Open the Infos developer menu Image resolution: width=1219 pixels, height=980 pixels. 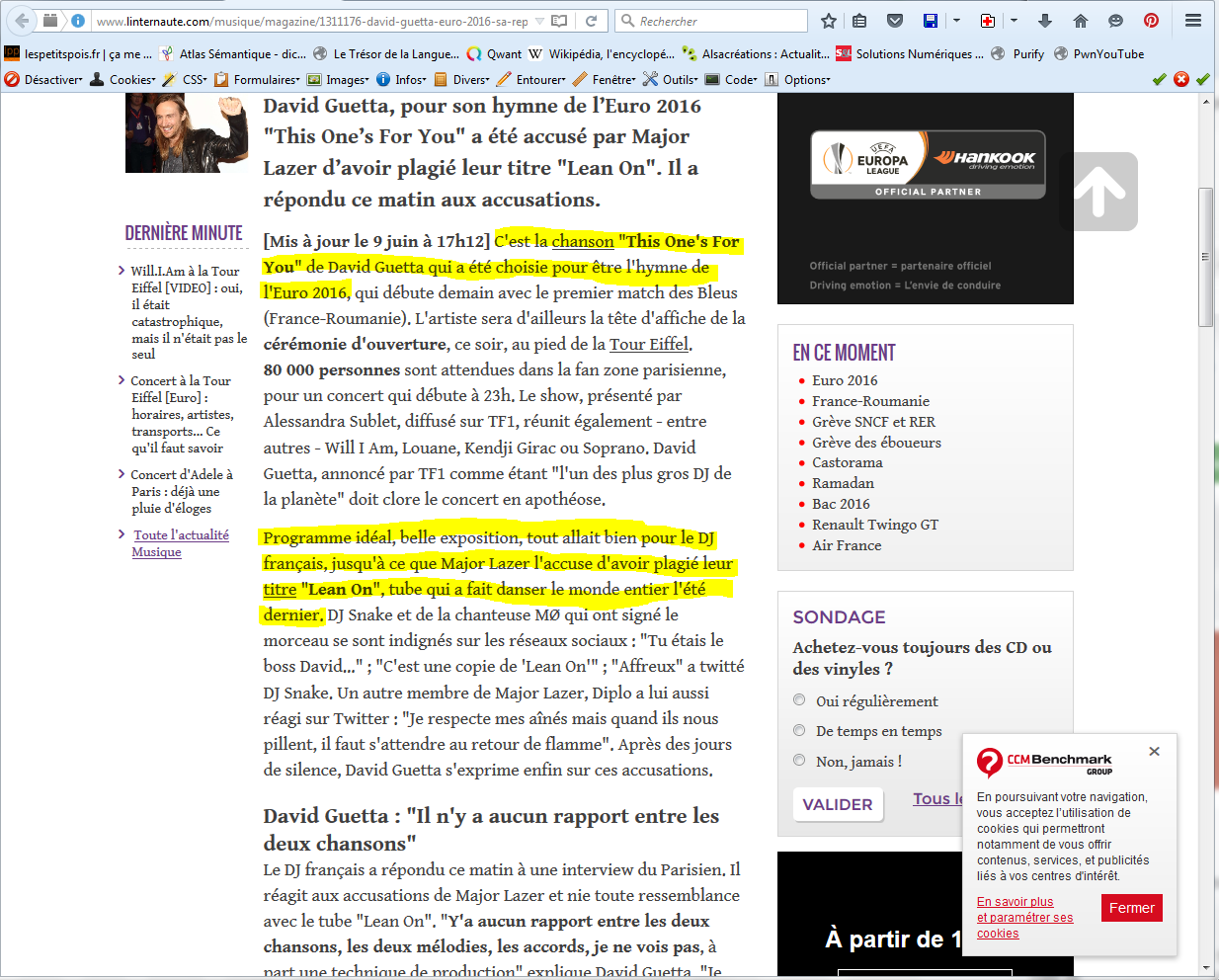click(401, 79)
